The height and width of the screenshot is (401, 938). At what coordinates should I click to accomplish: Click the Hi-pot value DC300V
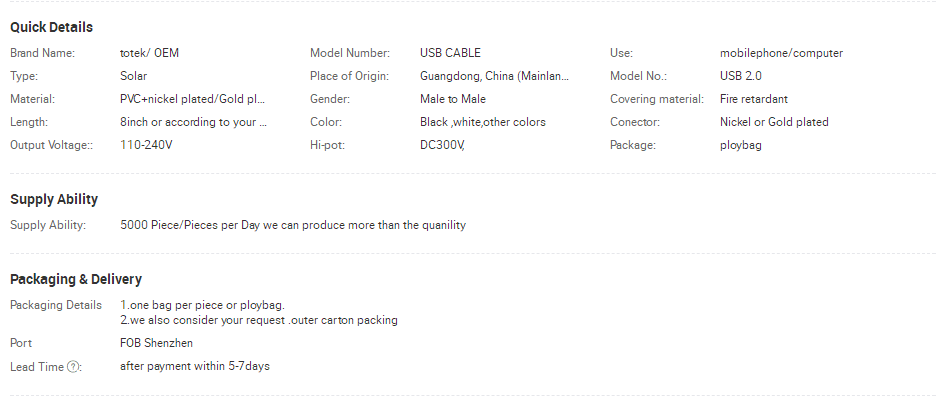442,145
